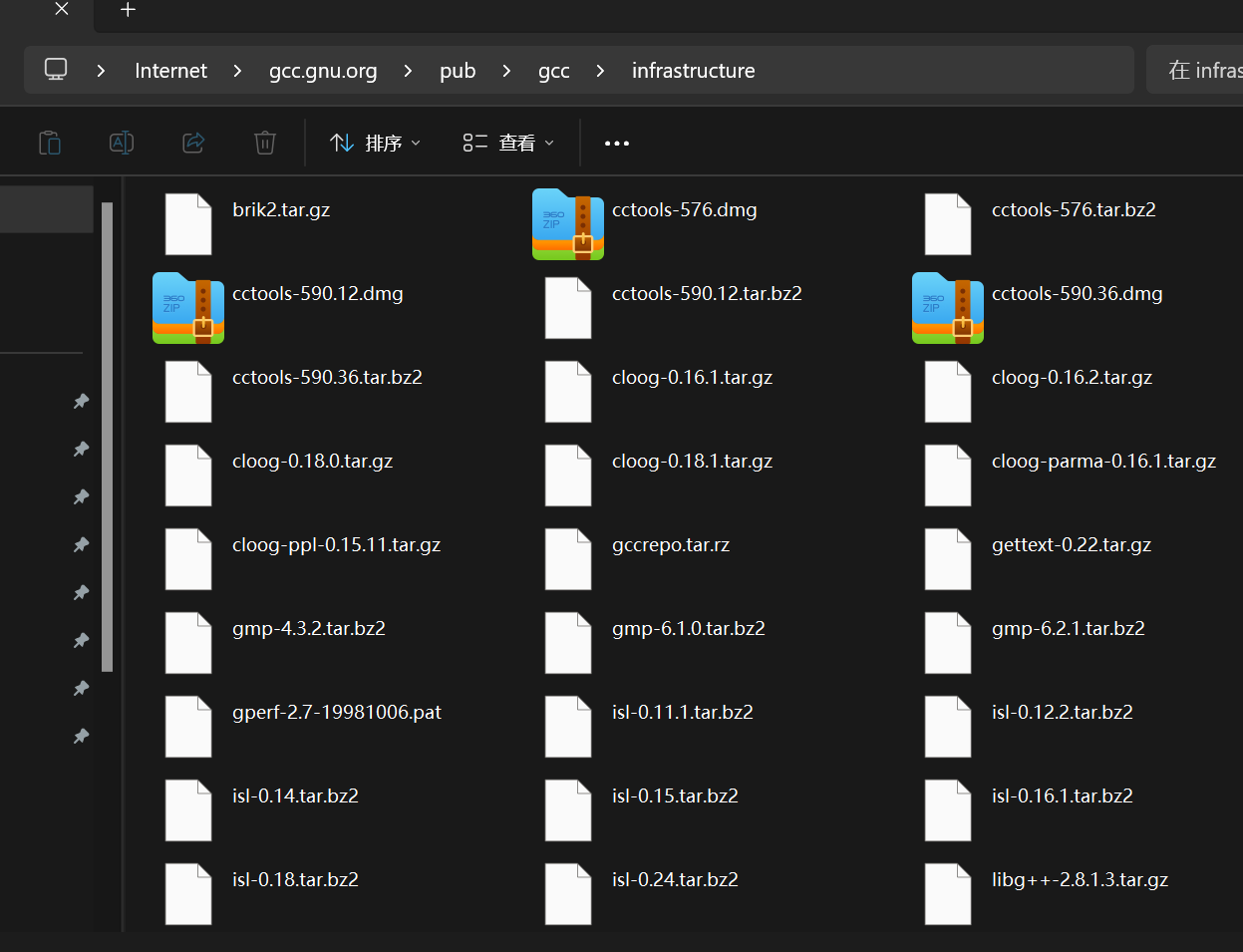Select the cloog-0.18.1.tar.gz file icon

click(x=568, y=476)
